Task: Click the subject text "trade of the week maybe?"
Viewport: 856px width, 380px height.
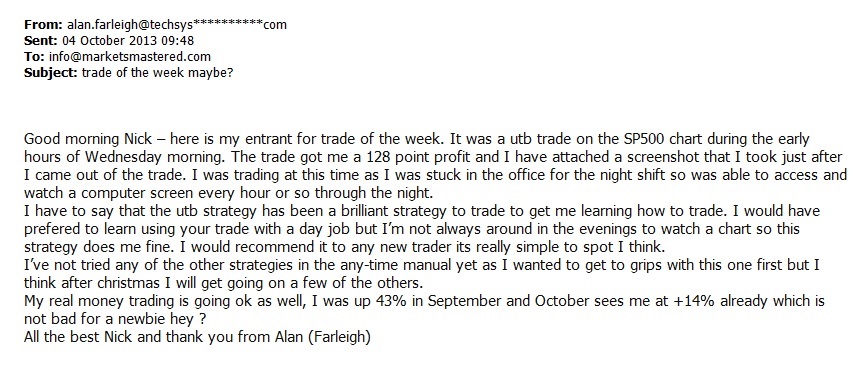Action: [x=157, y=73]
